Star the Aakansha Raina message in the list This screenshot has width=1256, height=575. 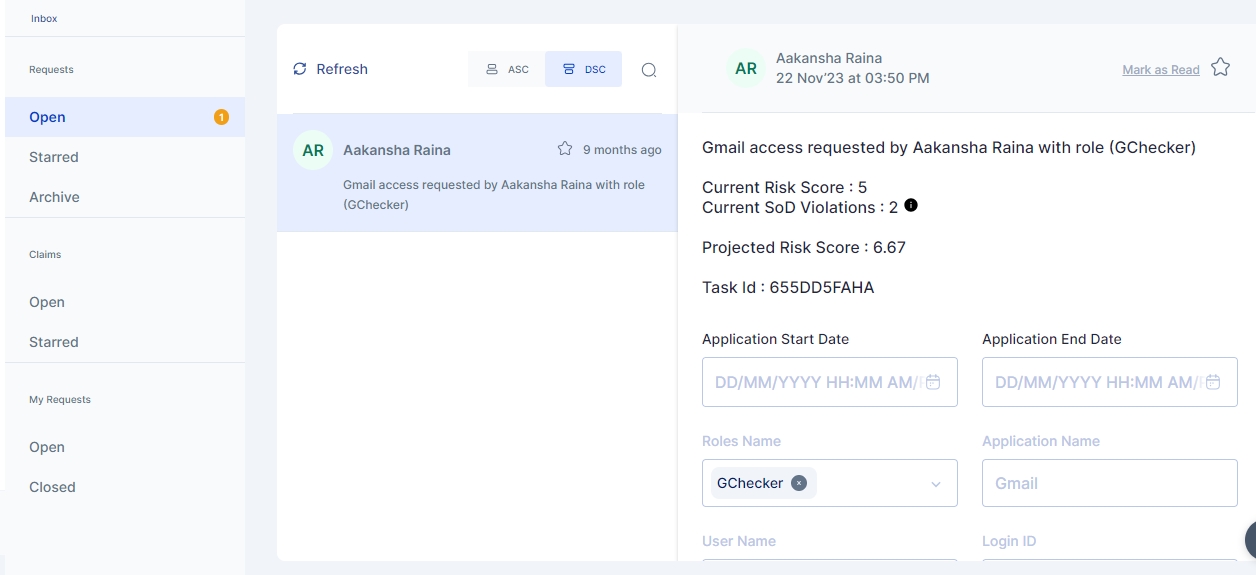[x=565, y=149]
